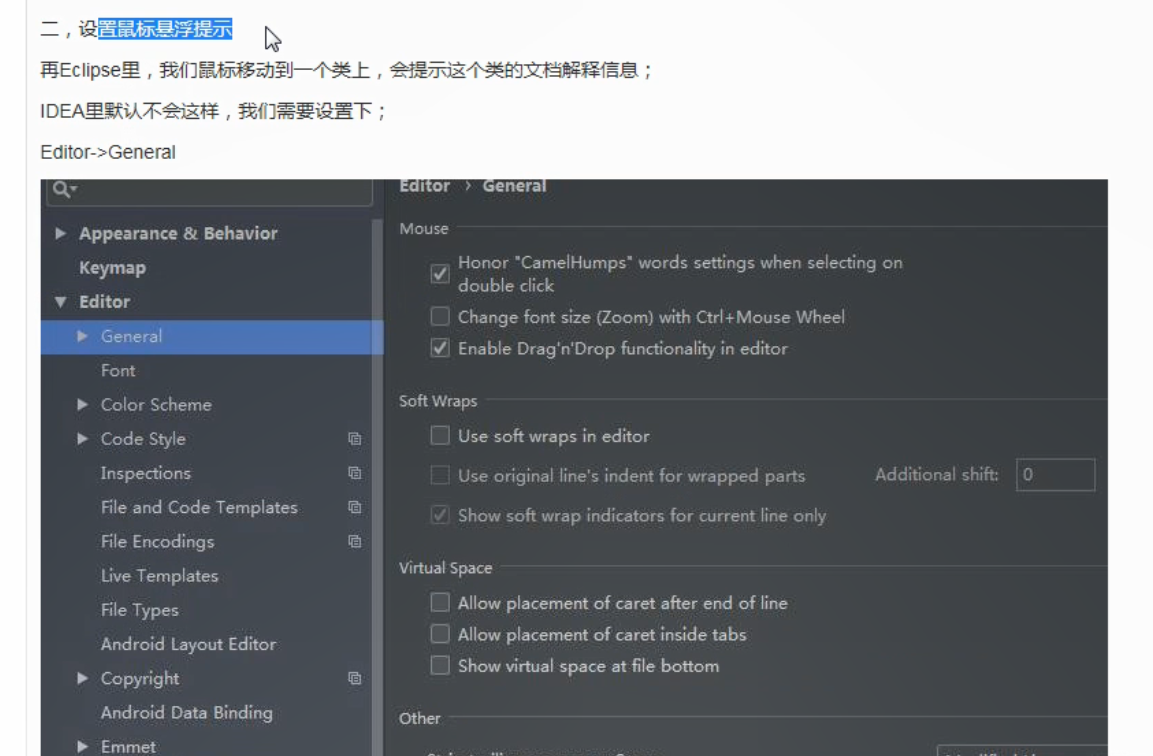Click copy icon next to File and Code Templates
This screenshot has height=756, width=1153.
(x=354, y=507)
